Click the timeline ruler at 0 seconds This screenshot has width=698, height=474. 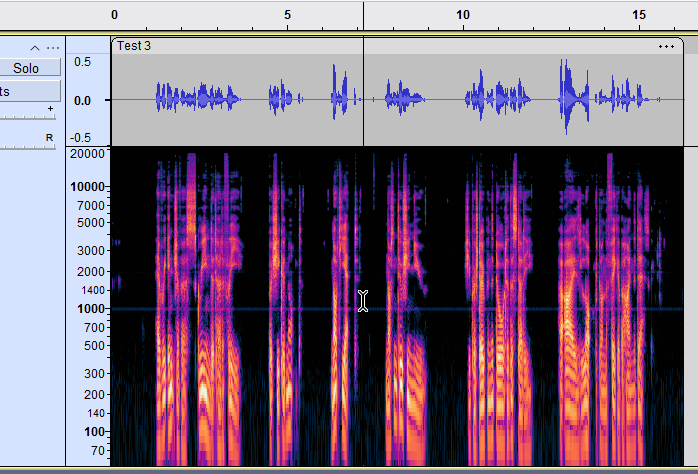click(x=114, y=15)
